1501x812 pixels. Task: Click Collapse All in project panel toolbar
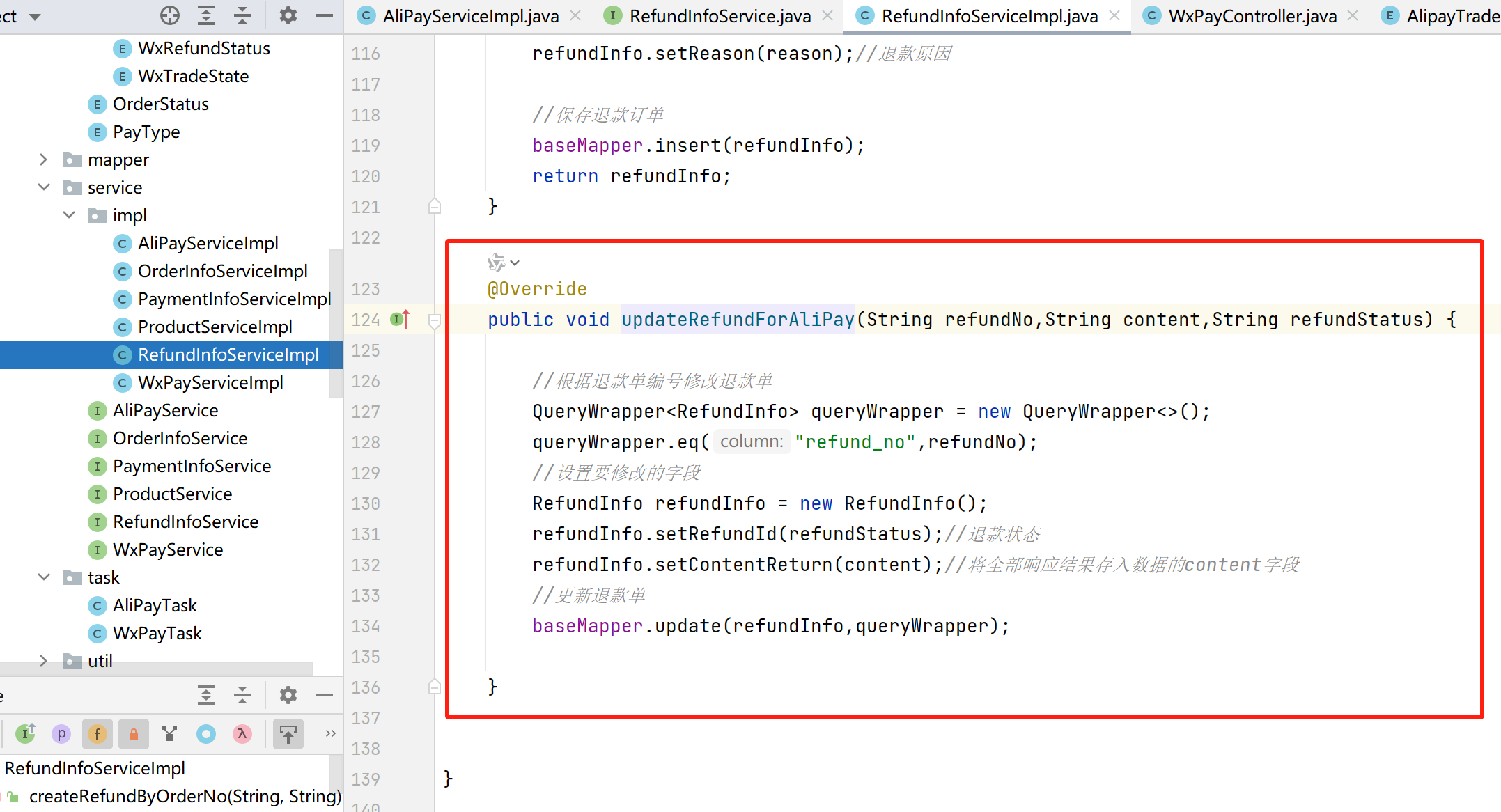point(242,15)
